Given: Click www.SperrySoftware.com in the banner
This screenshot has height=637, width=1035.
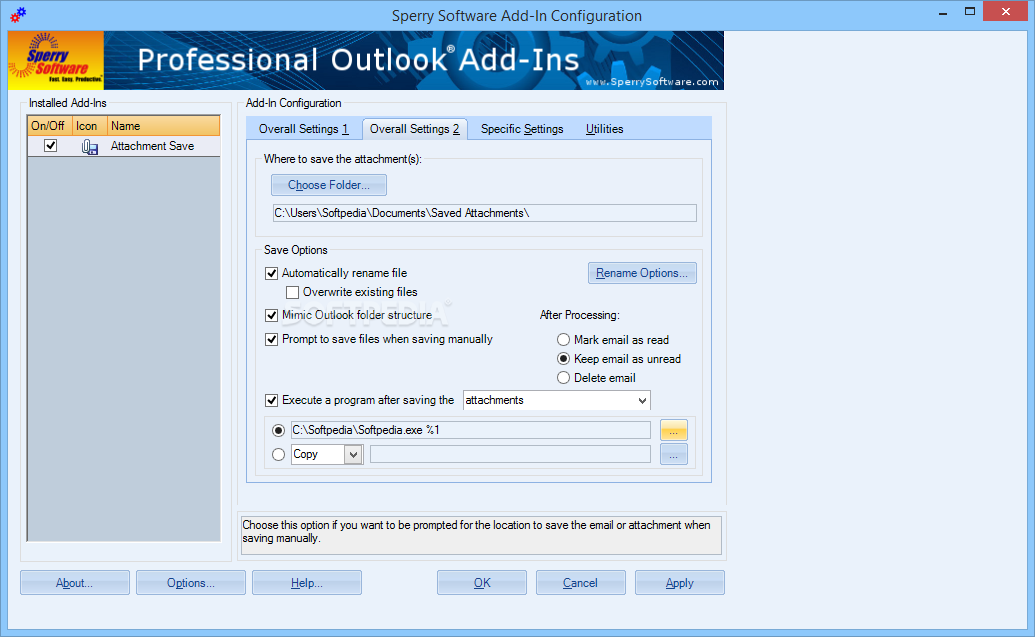Looking at the screenshot, I should pyautogui.click(x=652, y=82).
